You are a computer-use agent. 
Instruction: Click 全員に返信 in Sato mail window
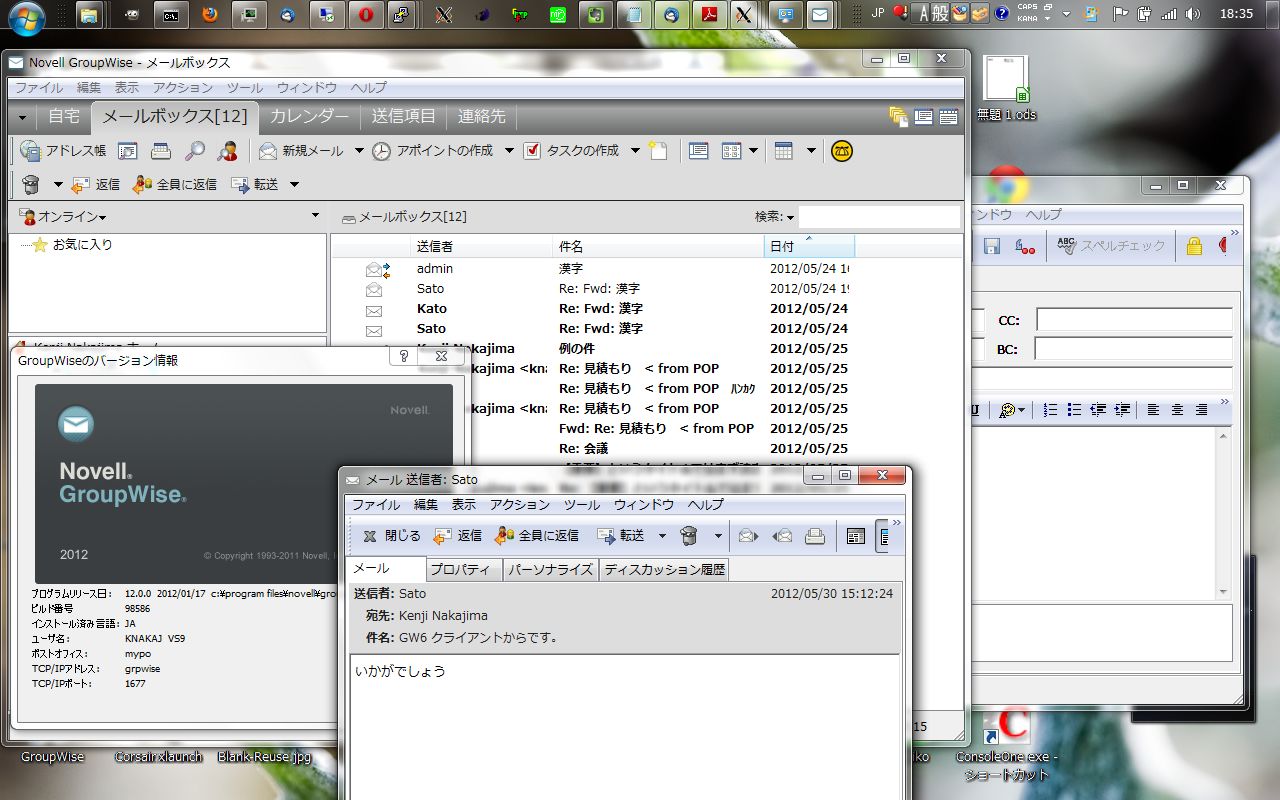click(537, 536)
